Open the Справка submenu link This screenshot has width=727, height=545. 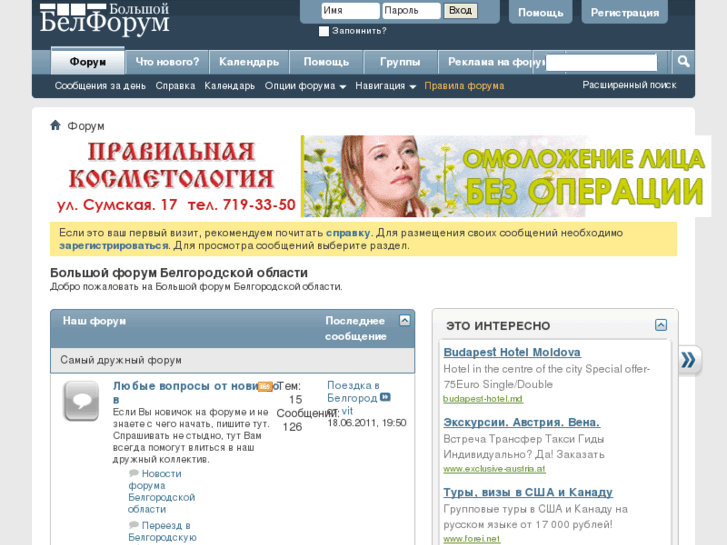(x=175, y=86)
